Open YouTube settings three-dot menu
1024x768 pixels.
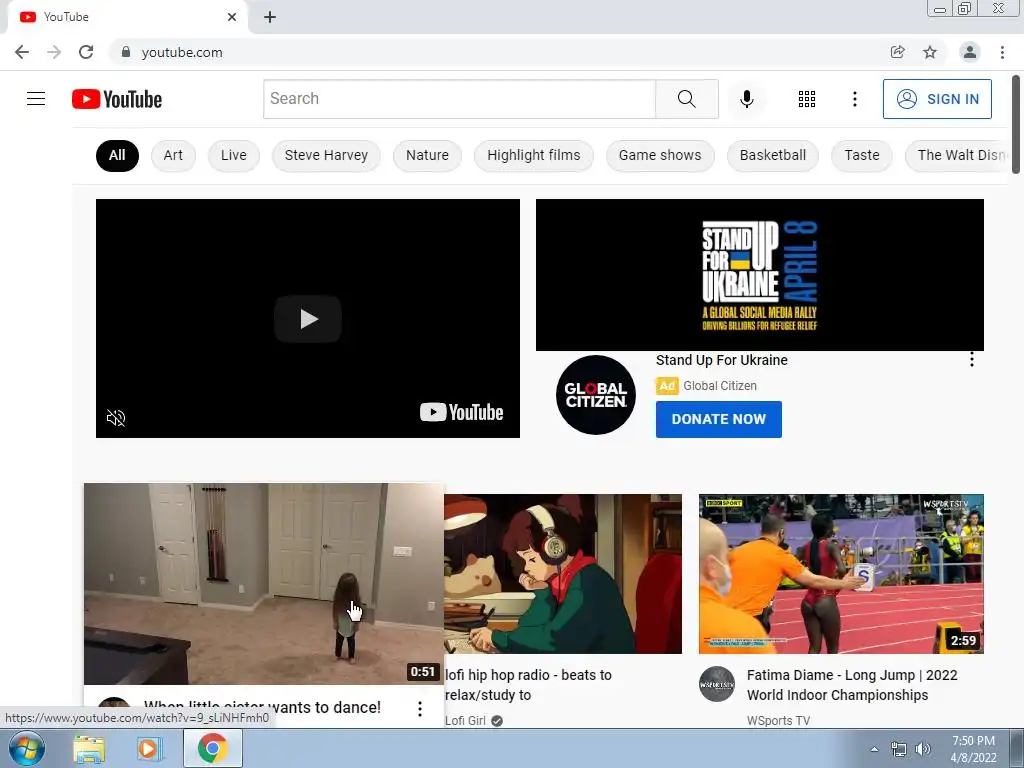(854, 99)
